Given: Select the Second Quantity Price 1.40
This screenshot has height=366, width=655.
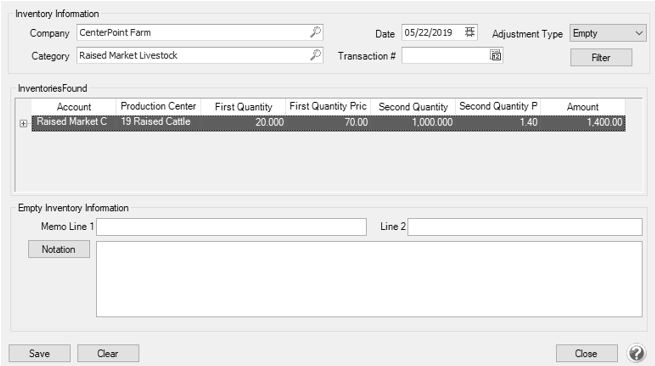Looking at the screenshot, I should (498, 122).
